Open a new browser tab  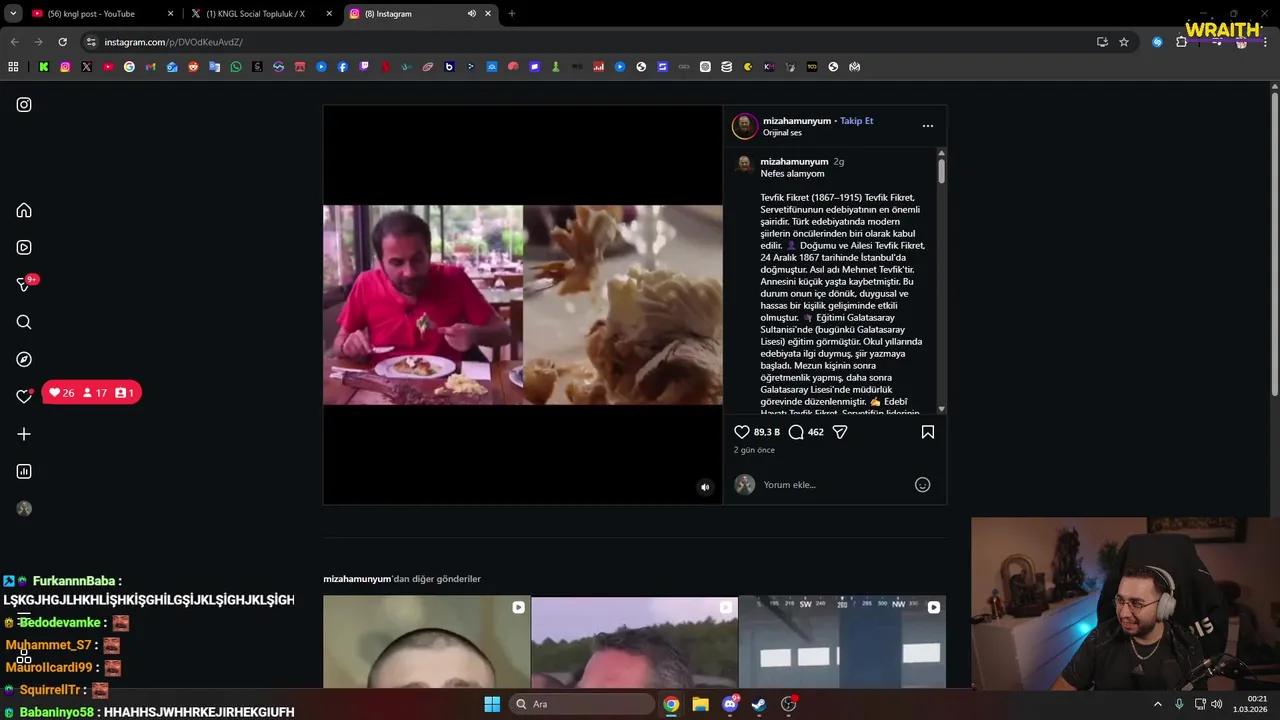tap(512, 14)
